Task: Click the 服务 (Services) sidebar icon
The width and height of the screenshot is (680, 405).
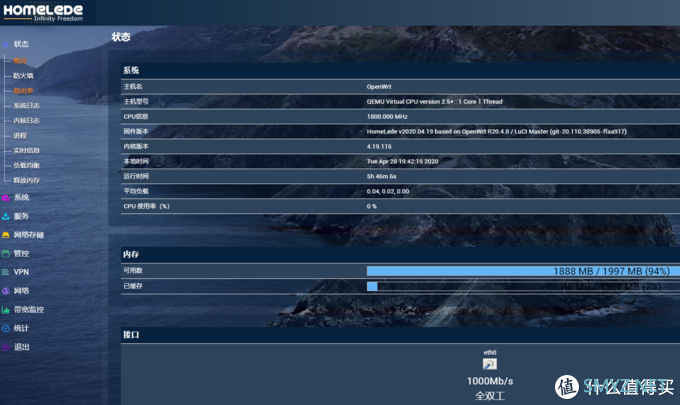Action: coord(6,216)
